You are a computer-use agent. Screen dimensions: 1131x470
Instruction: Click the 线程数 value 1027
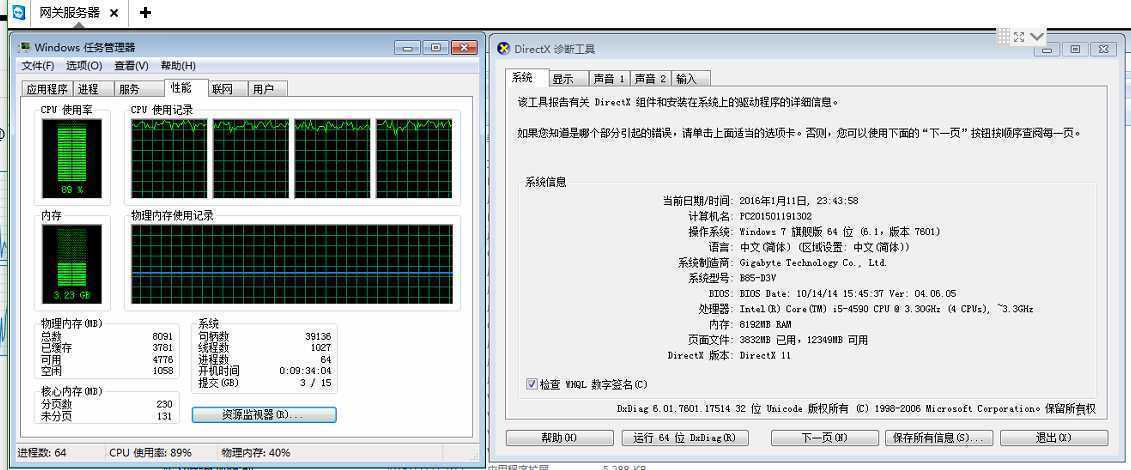click(x=320, y=347)
